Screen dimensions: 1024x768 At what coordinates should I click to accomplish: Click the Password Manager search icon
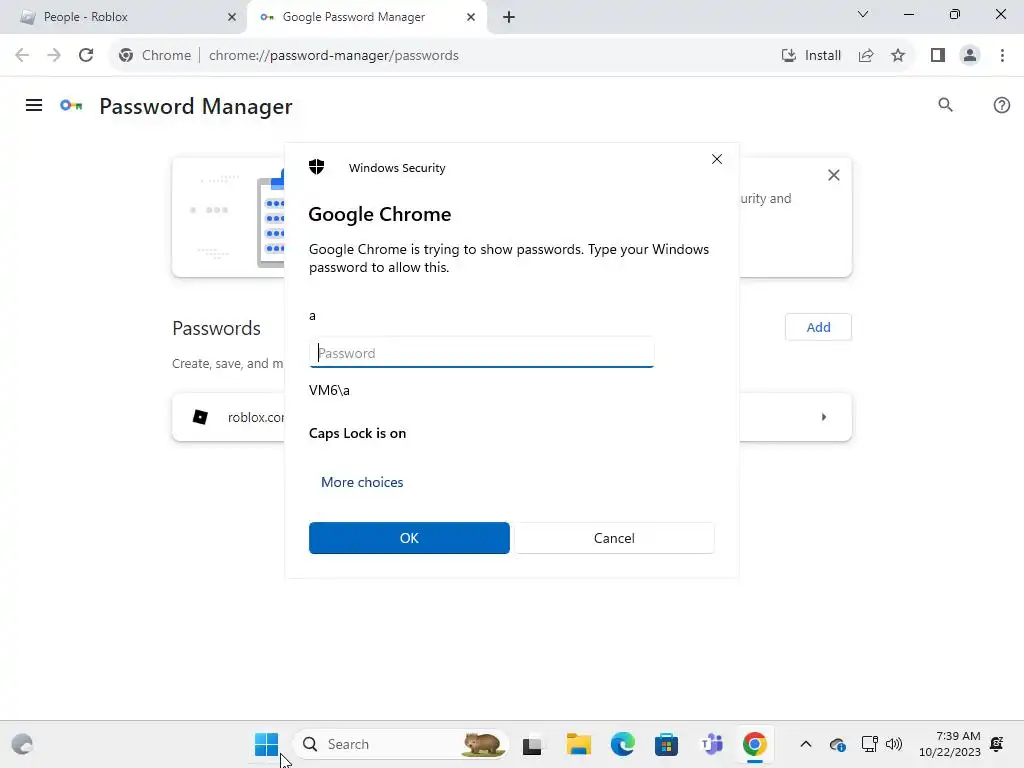pyautogui.click(x=945, y=105)
